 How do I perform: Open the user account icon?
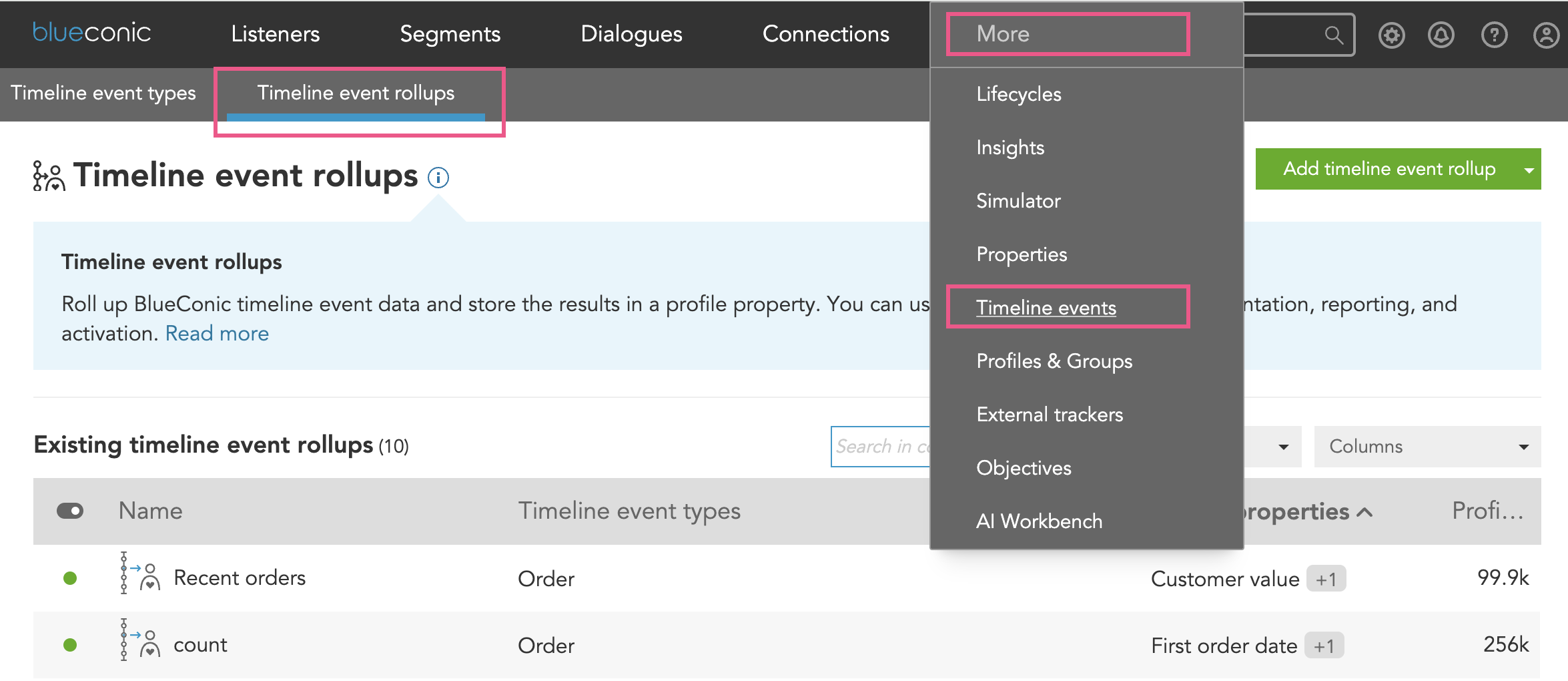(x=1546, y=35)
